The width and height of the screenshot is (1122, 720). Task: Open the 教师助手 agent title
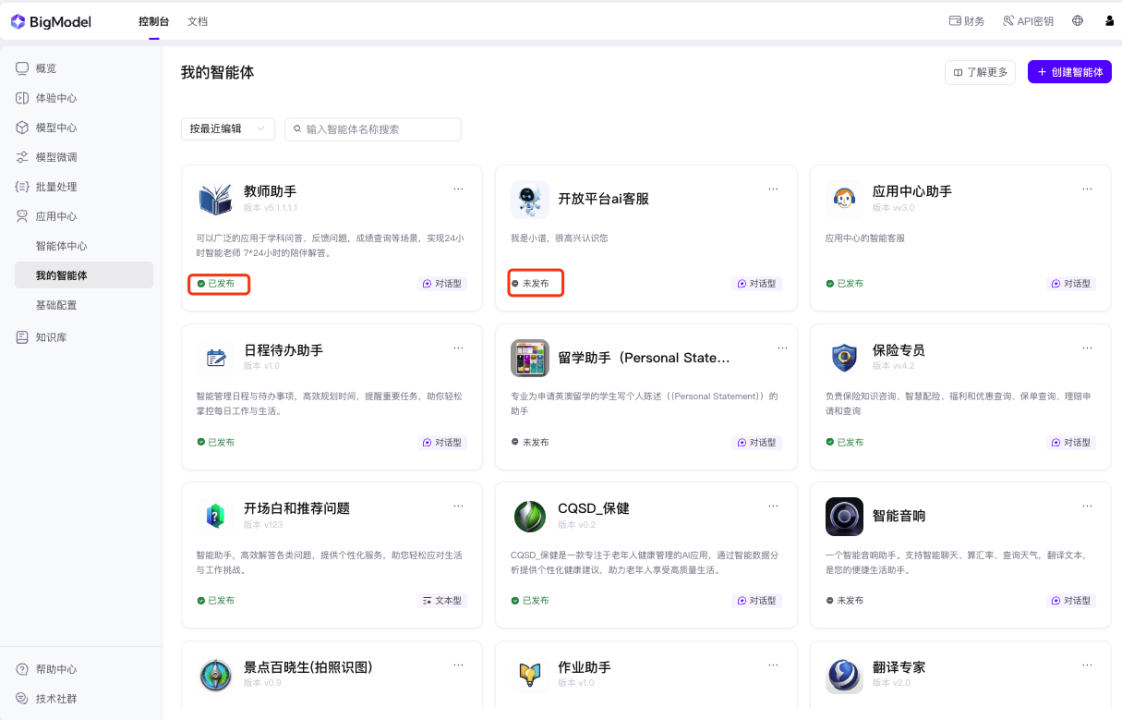270,191
